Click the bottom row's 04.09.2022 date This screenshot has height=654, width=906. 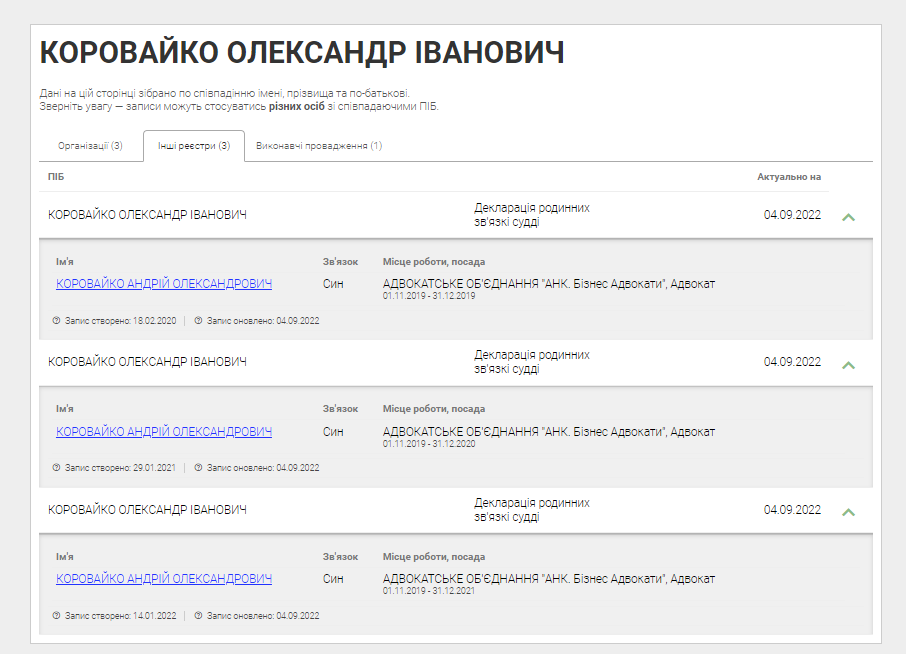coord(792,510)
